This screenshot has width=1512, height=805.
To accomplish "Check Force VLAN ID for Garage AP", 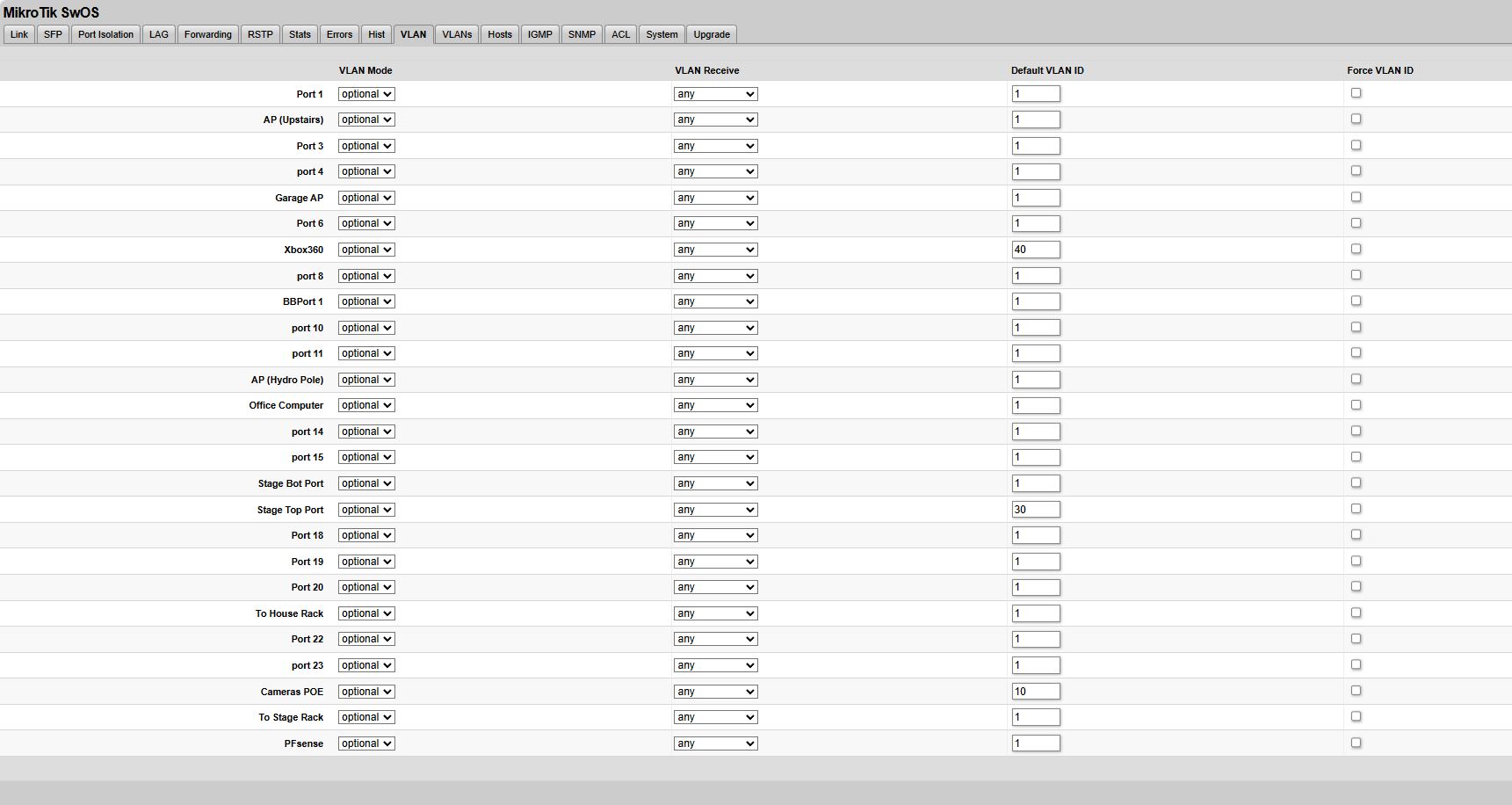I will point(1356,197).
